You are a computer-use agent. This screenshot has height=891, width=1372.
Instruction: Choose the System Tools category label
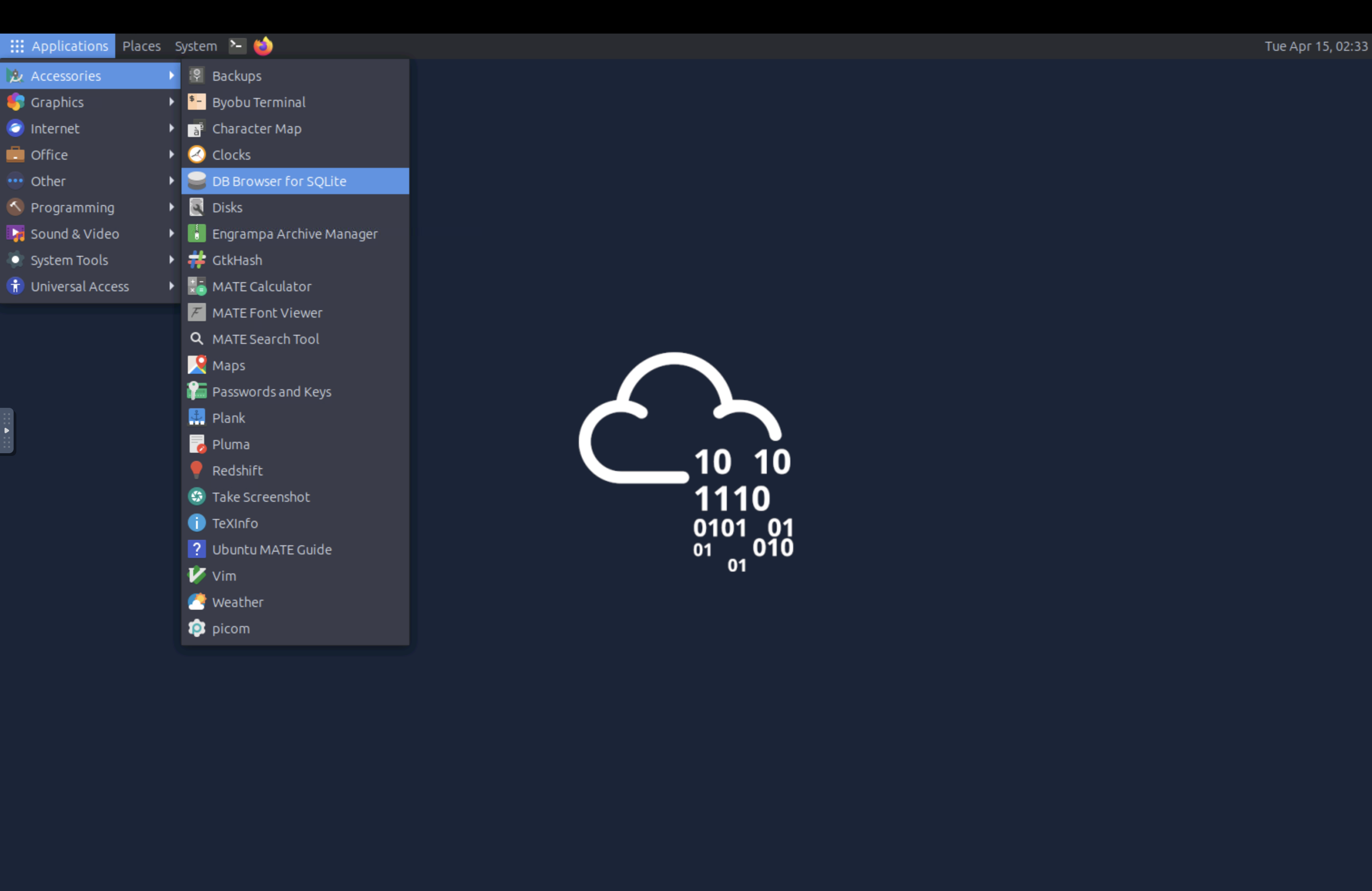tap(69, 260)
